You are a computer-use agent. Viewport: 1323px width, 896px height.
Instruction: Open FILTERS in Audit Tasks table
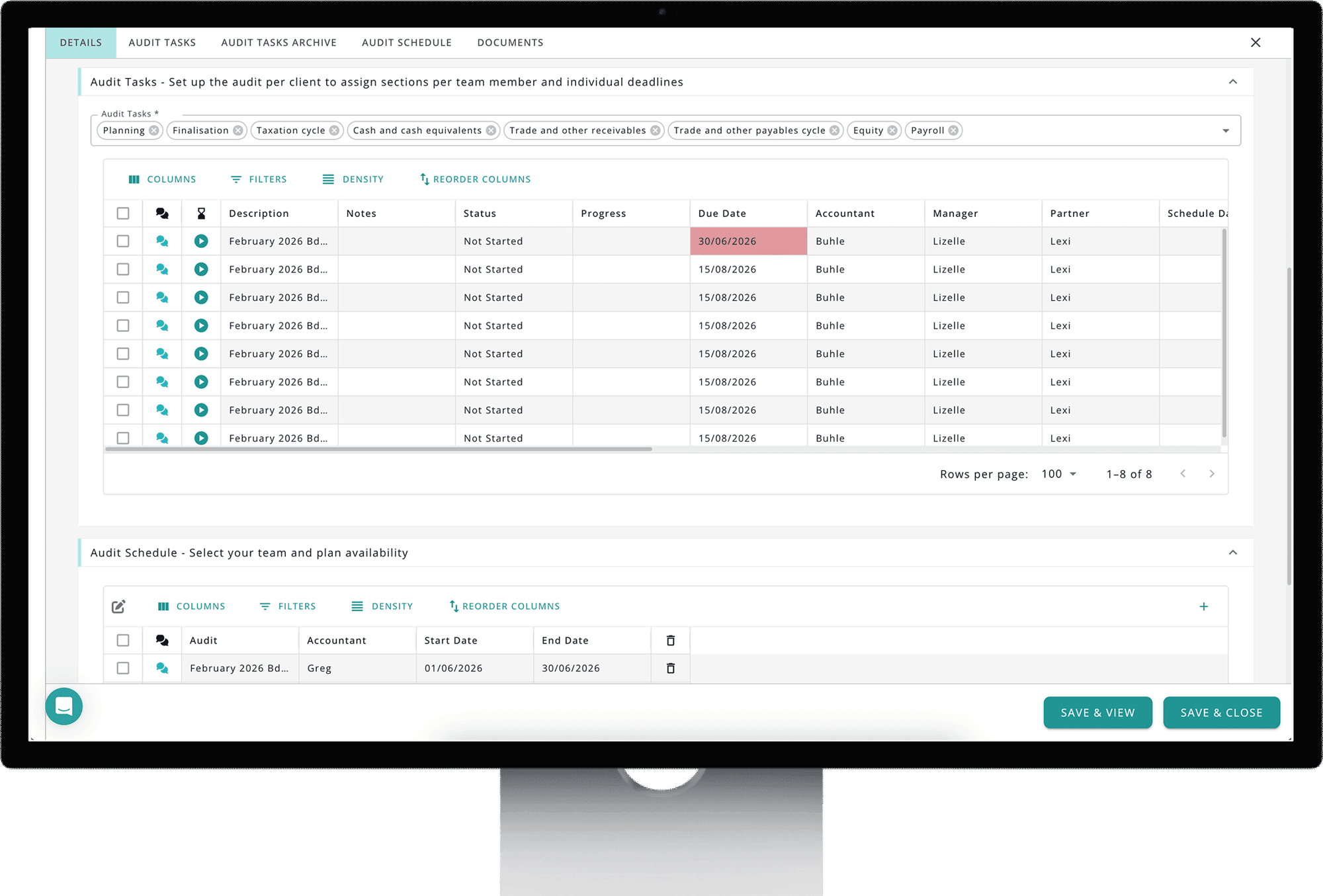coord(259,179)
